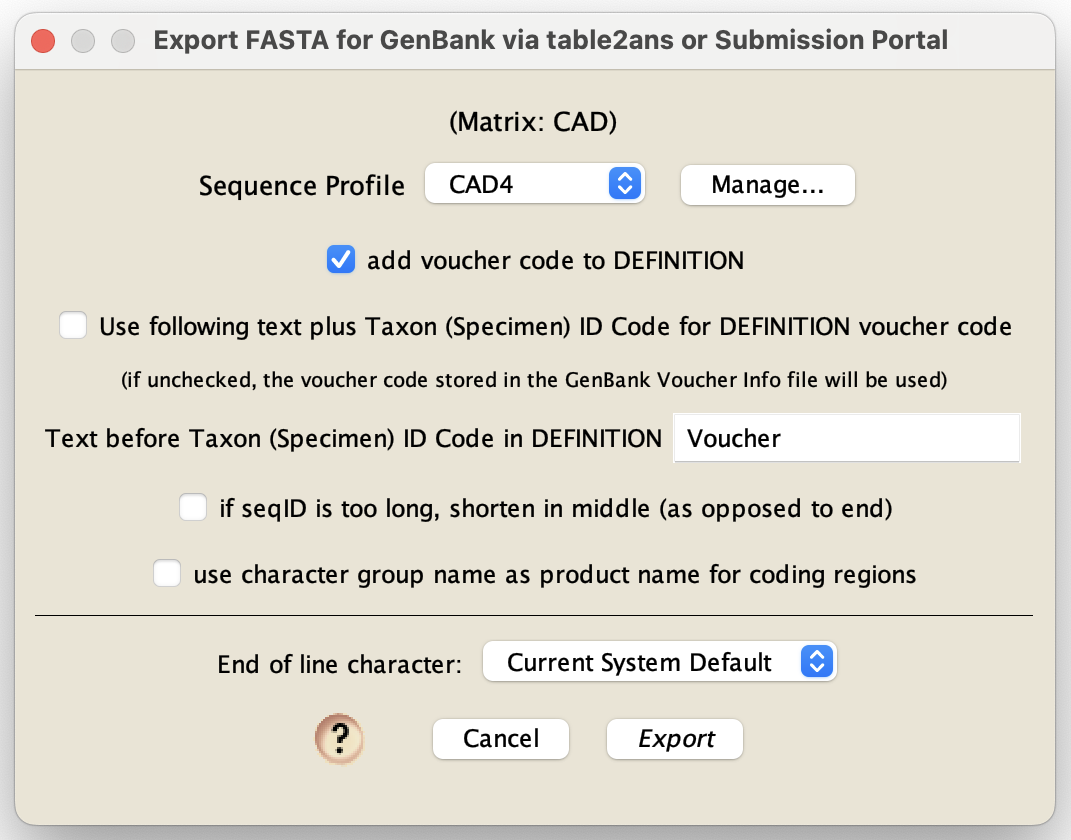Enable "use character group name as product name"

click(166, 574)
